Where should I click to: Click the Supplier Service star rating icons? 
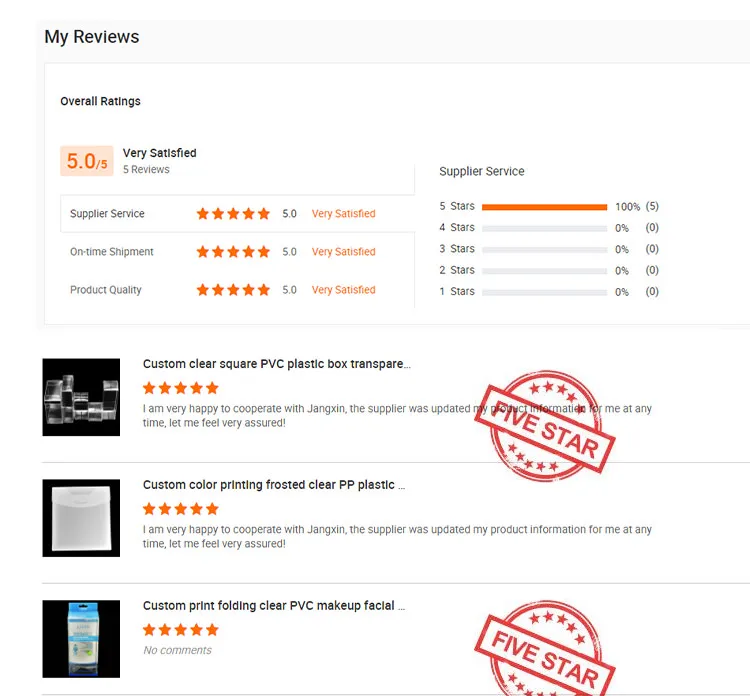point(233,213)
